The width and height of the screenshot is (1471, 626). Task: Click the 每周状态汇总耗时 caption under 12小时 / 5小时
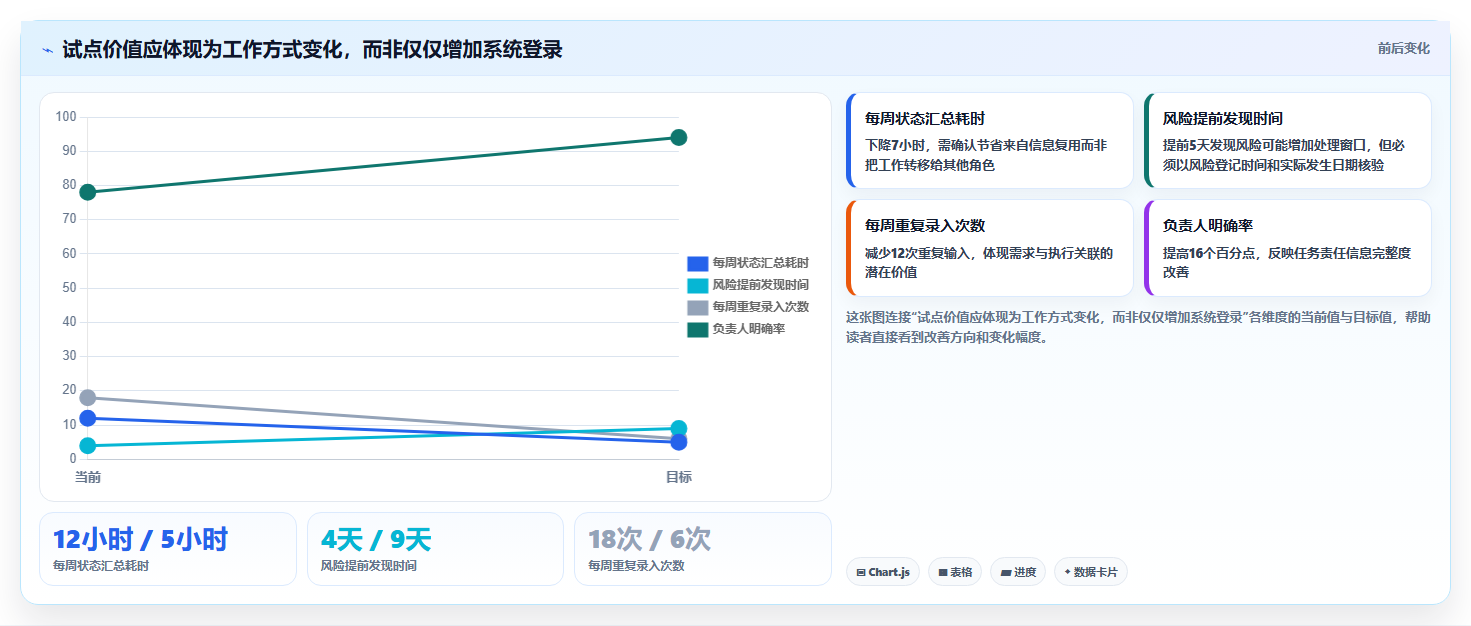101,566
